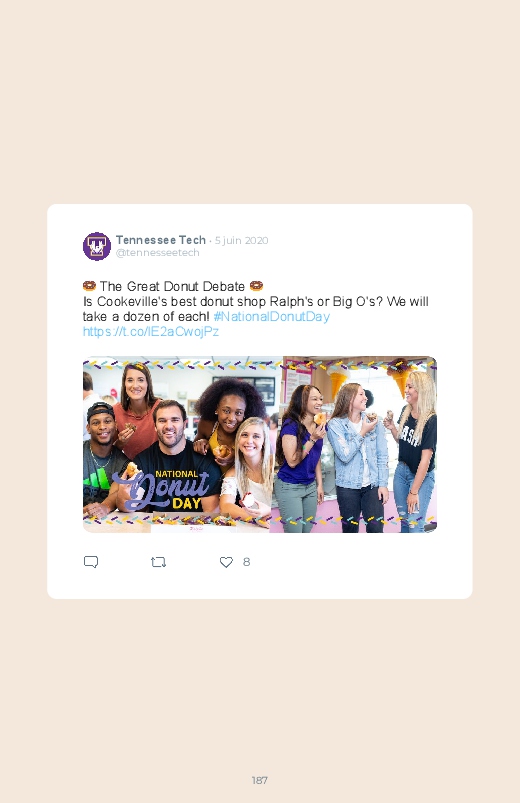Click the left donut emoji
This screenshot has width=520, height=803.
[x=90, y=286]
